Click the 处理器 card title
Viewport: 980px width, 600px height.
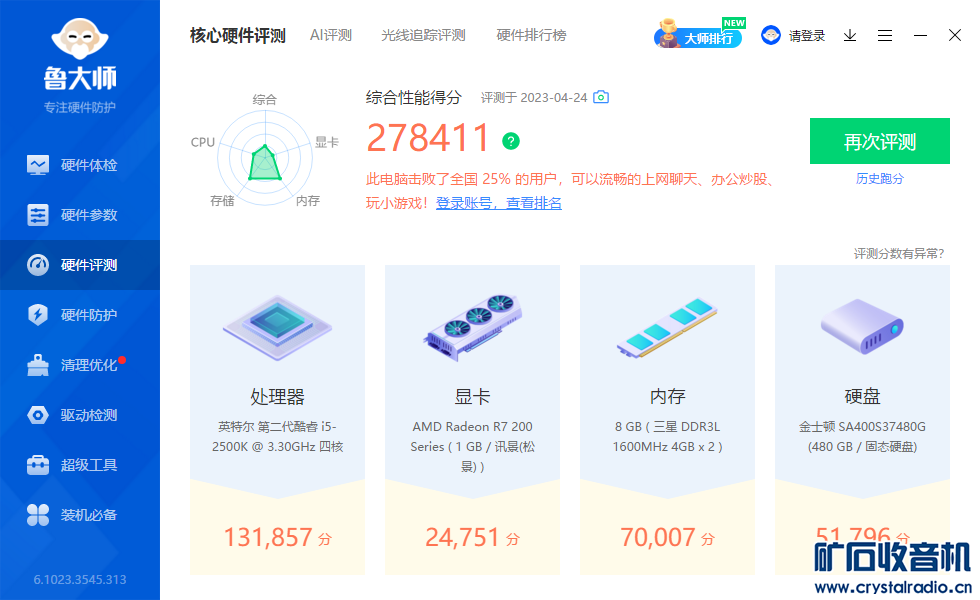(x=278, y=396)
